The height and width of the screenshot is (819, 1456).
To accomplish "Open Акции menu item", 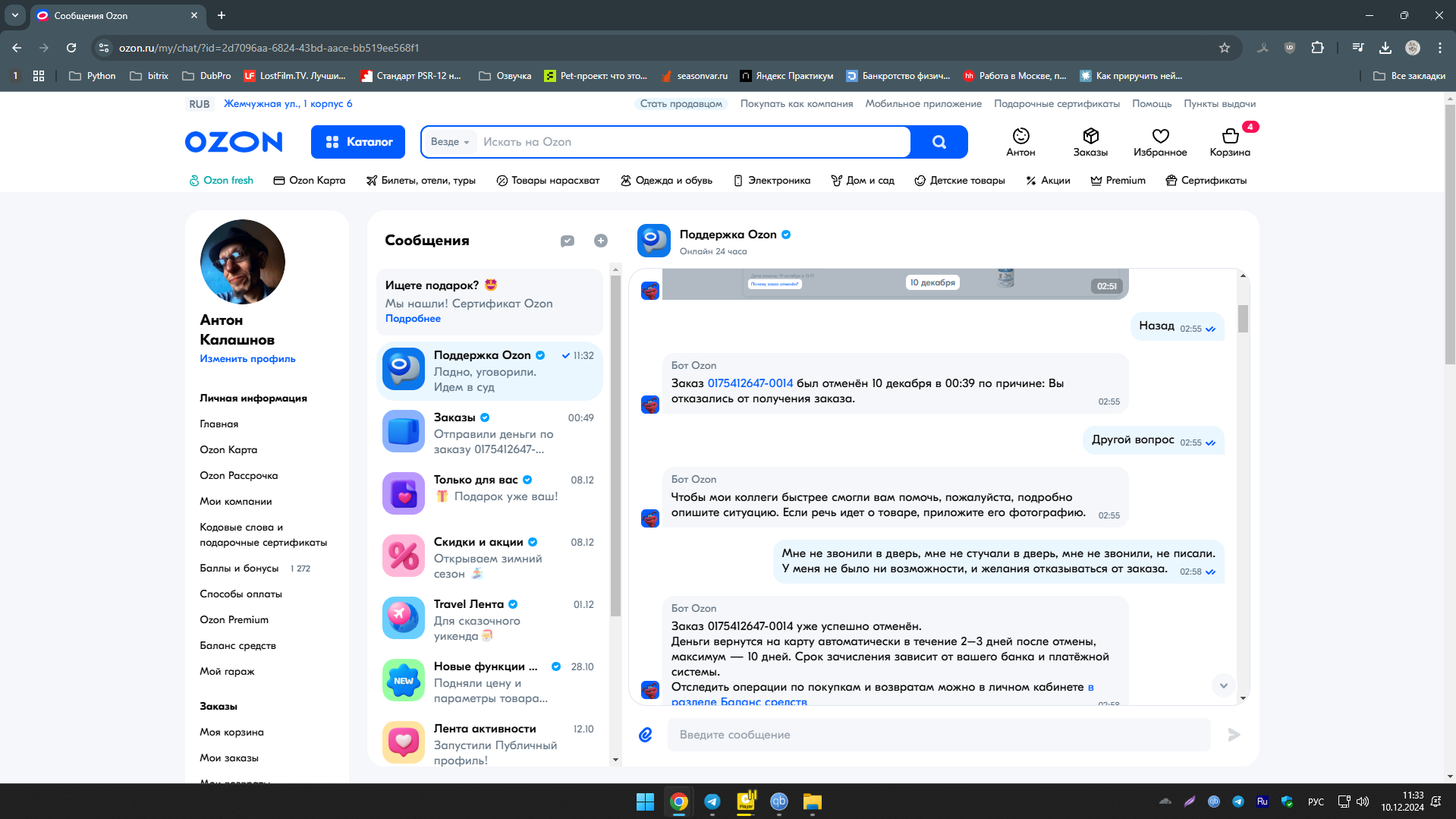I will coord(1048,181).
